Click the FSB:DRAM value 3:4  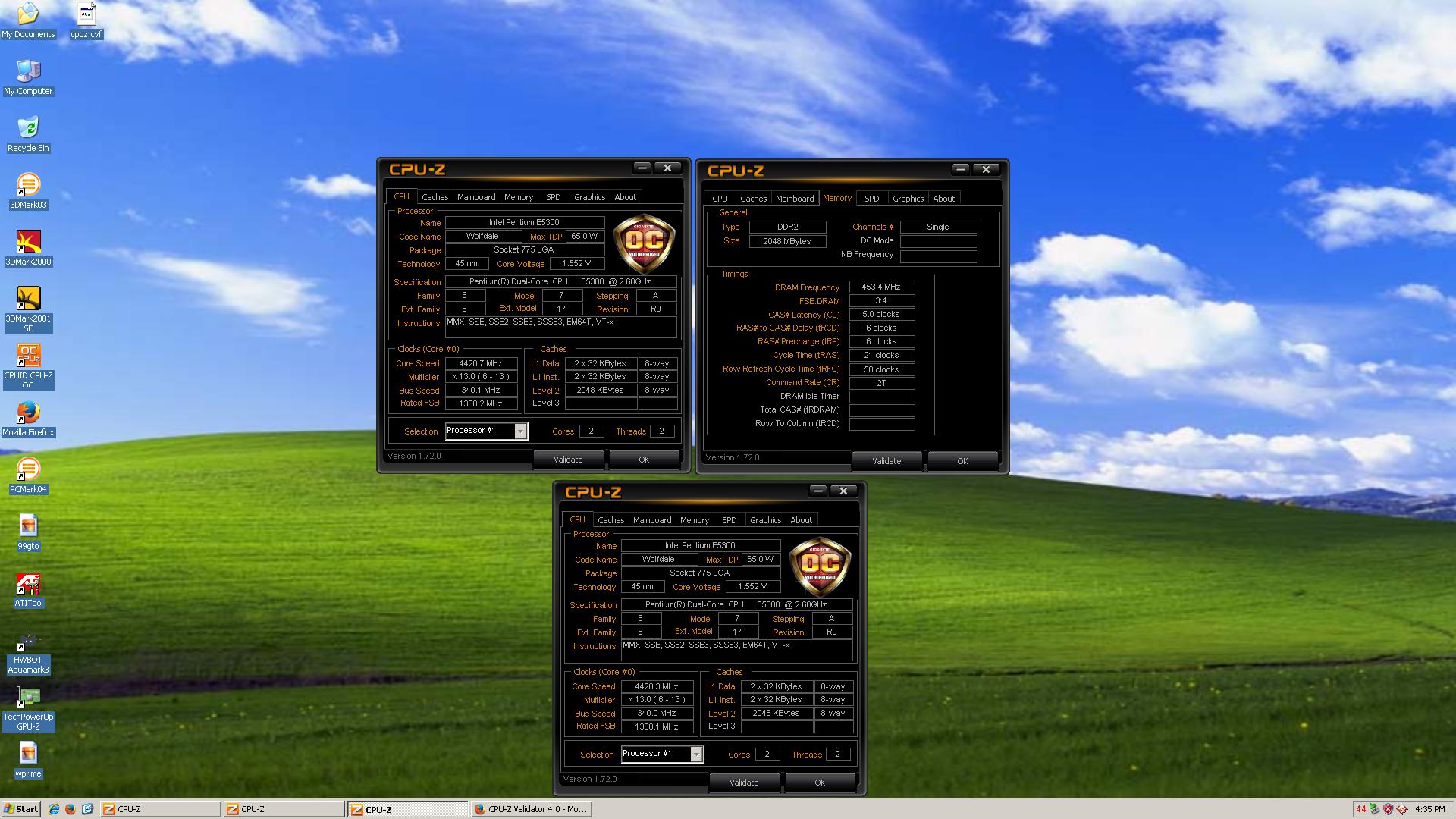pos(882,301)
